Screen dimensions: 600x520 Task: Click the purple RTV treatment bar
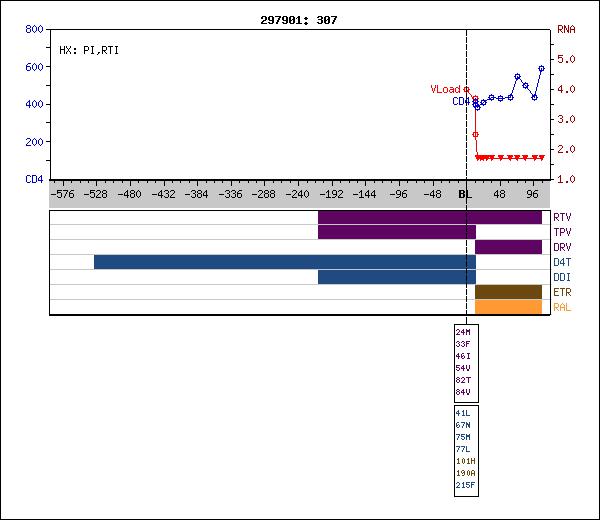point(430,217)
